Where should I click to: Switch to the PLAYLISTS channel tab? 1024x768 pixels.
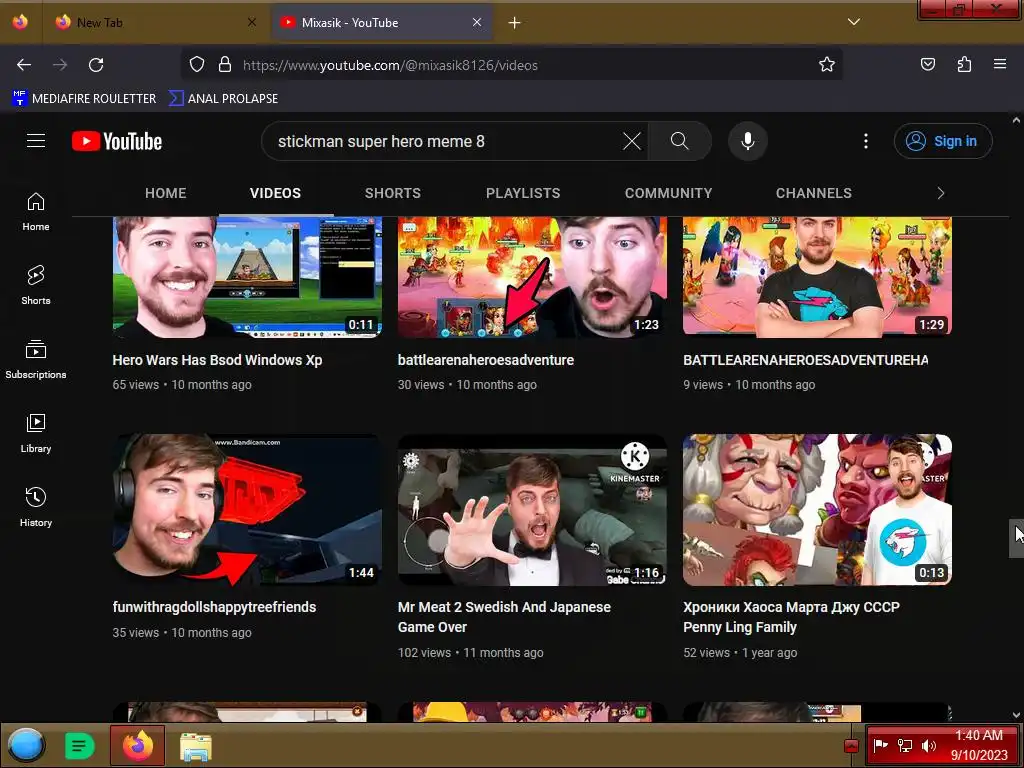(523, 193)
